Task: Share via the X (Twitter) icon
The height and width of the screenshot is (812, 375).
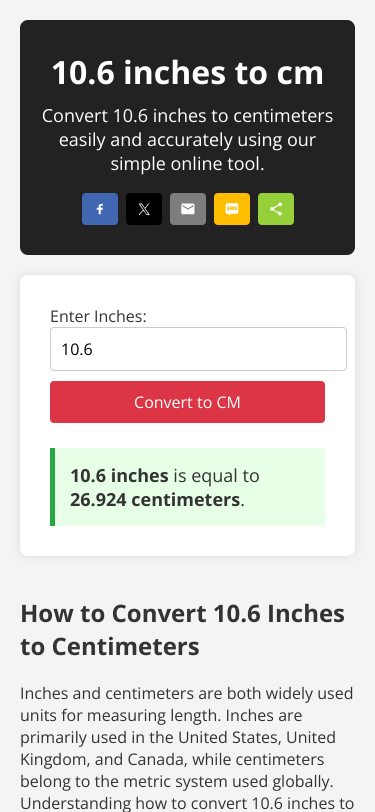Action: click(144, 209)
